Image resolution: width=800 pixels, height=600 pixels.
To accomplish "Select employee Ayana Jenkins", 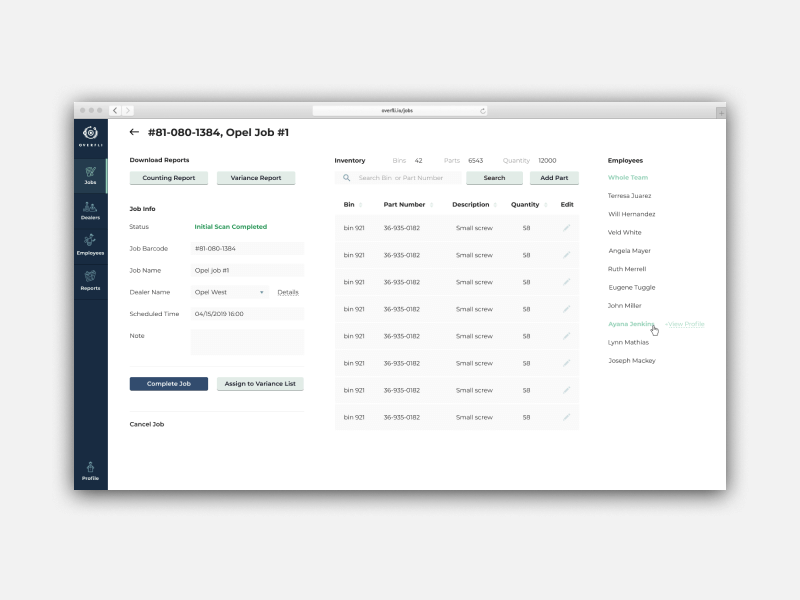I will pyautogui.click(x=631, y=324).
